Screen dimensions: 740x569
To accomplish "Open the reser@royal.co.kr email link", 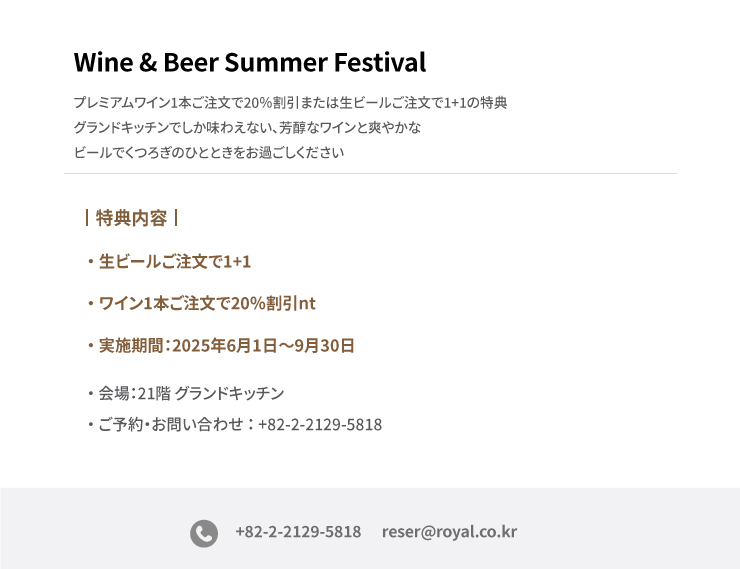I will point(449,532).
